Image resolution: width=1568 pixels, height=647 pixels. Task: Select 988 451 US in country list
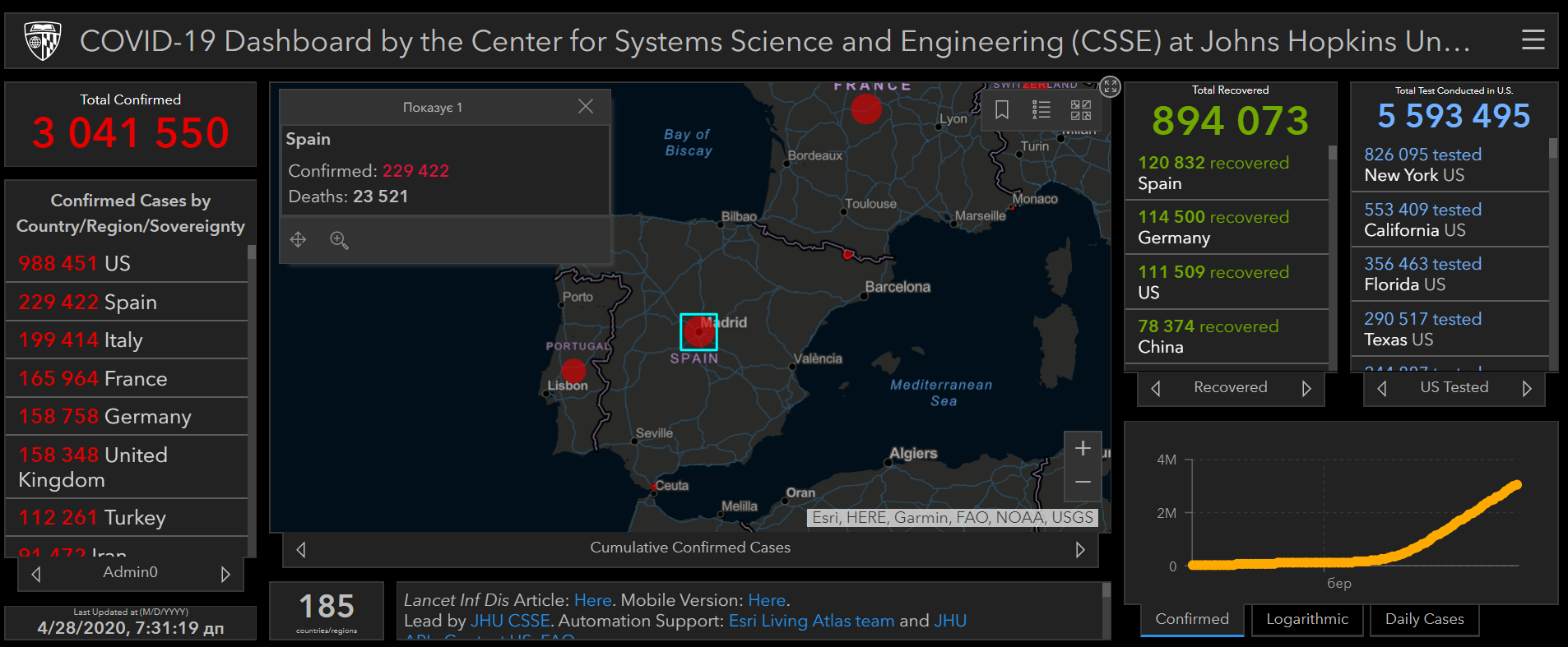(x=127, y=263)
